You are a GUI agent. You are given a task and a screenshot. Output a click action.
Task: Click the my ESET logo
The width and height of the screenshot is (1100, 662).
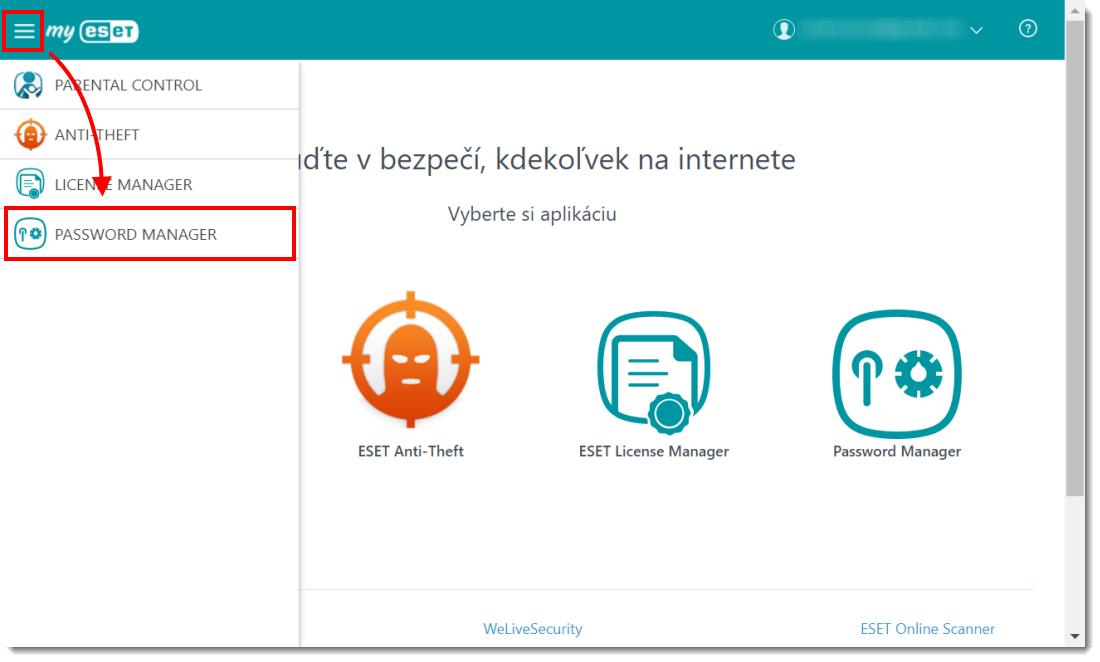(x=93, y=31)
